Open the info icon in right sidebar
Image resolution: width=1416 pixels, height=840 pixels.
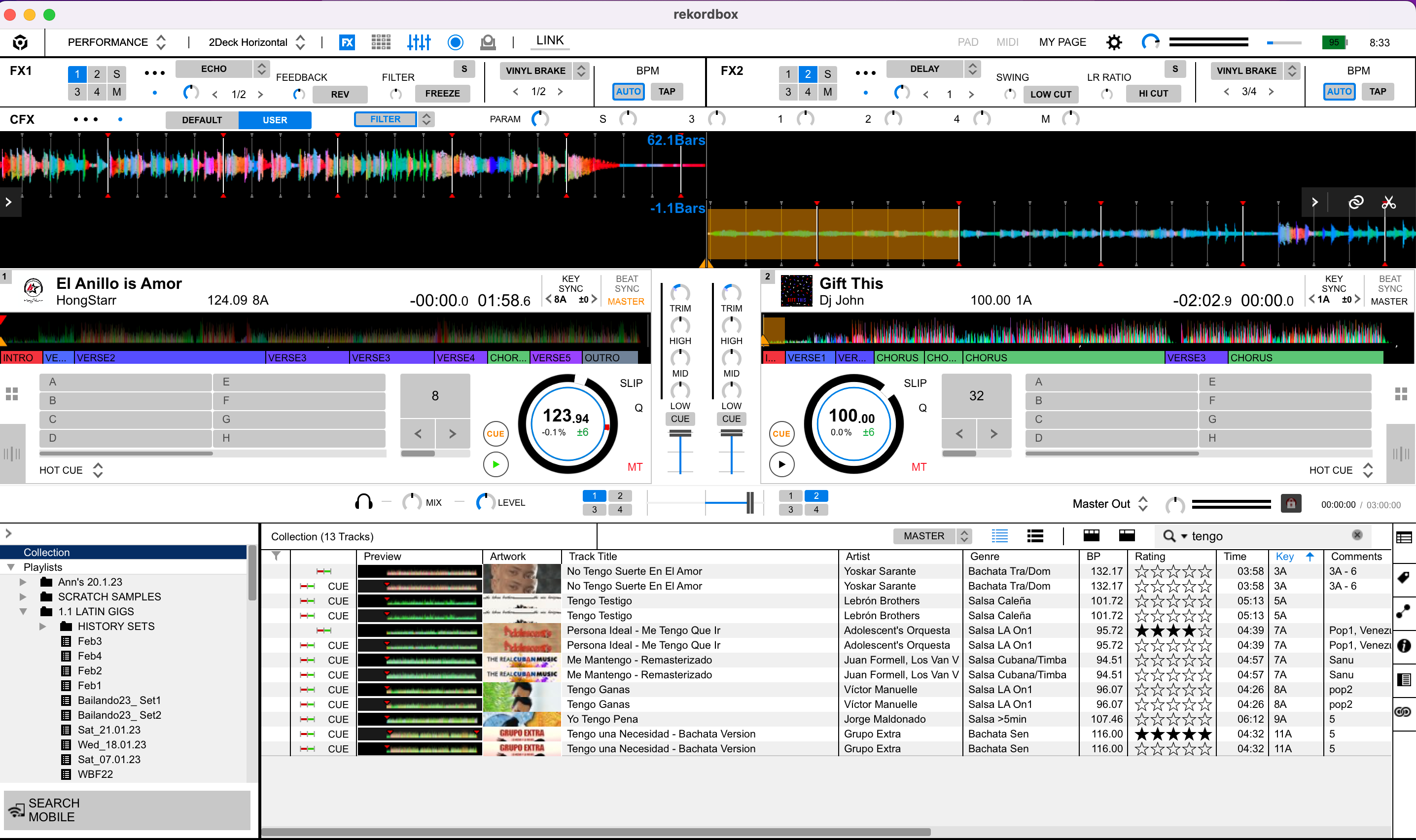1404,645
